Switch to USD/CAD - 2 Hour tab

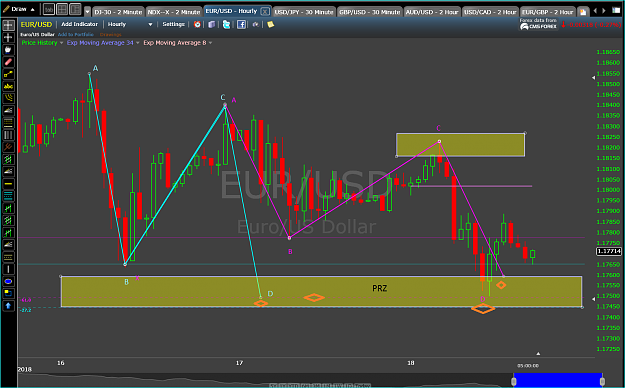click(x=490, y=12)
